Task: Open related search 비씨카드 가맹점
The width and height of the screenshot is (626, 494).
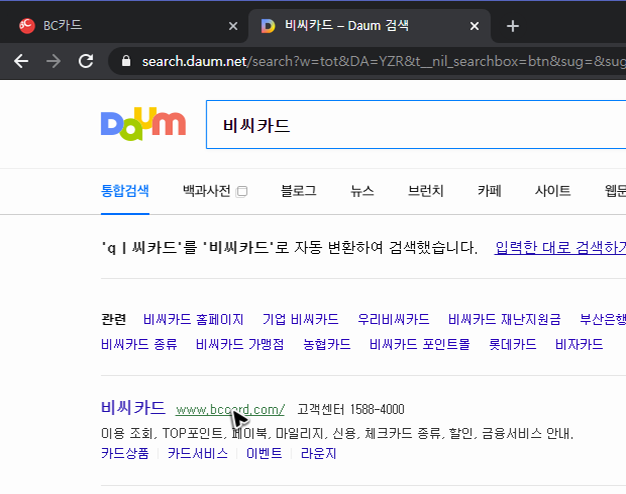Action: (240, 344)
